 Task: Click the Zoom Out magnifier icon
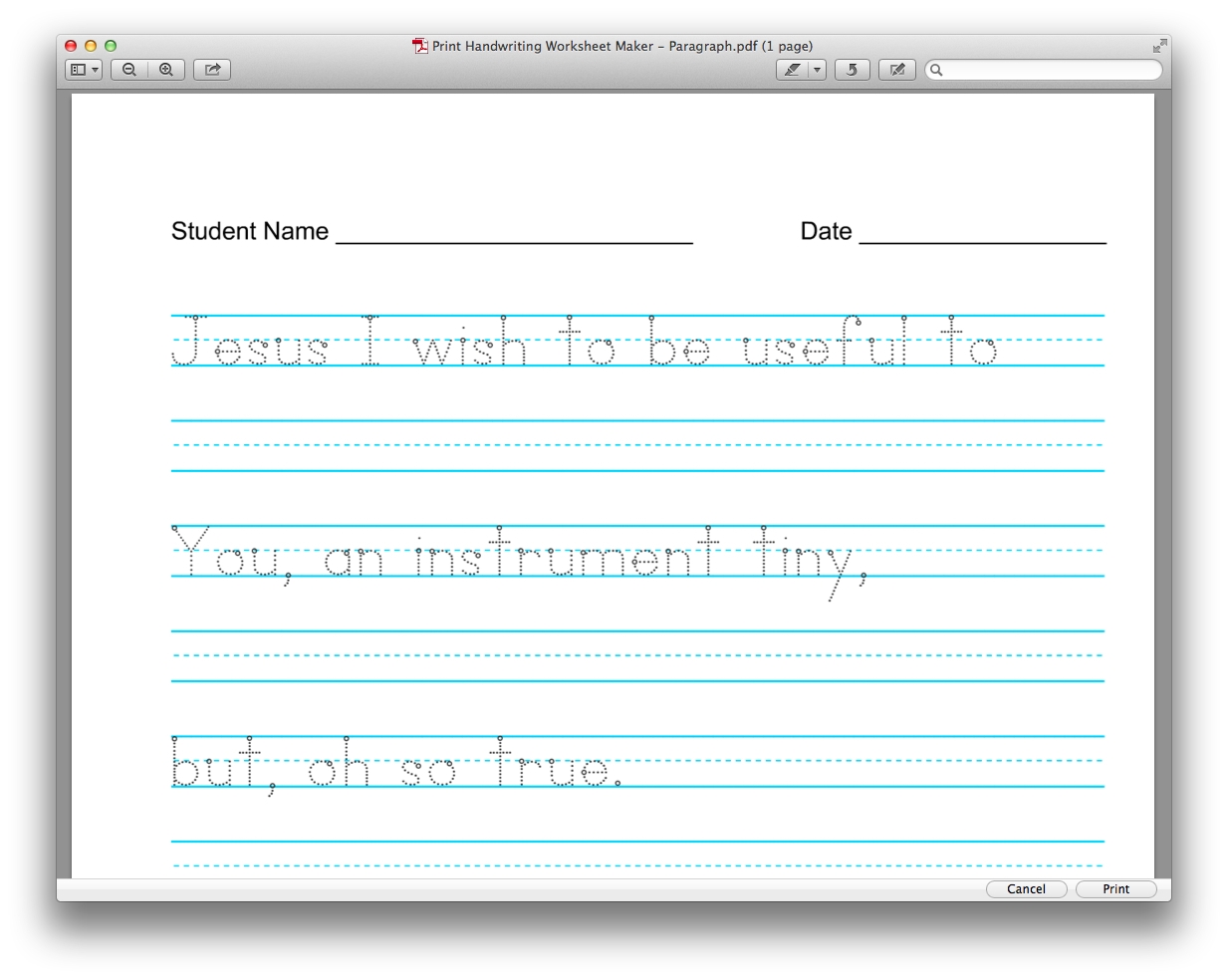click(x=129, y=70)
